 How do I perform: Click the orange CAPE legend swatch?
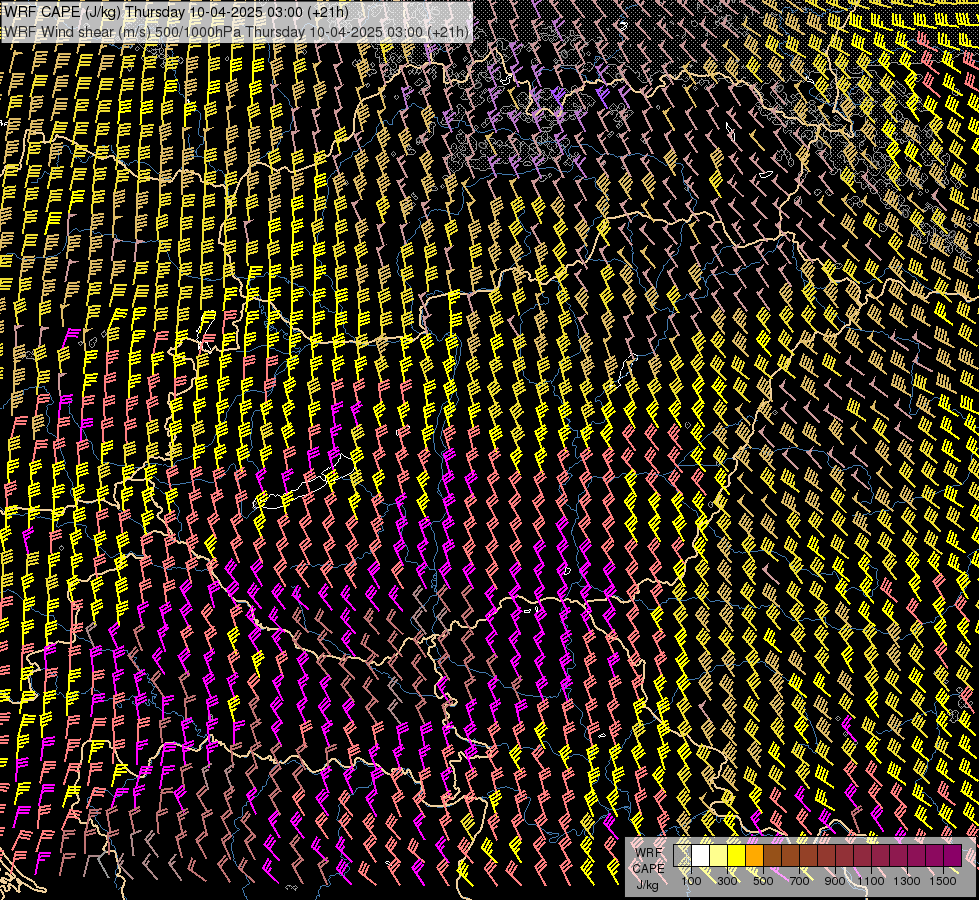pyautogui.click(x=754, y=855)
